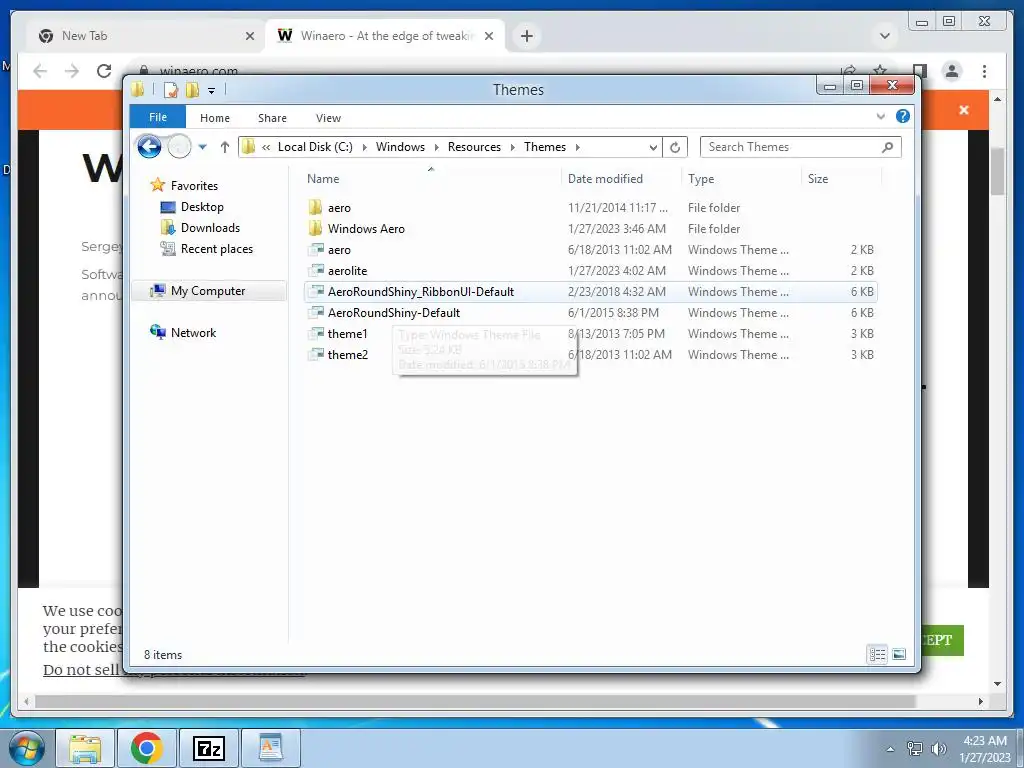1024x768 pixels.
Task: Click the Properties quick access toolbar icon
Action: pyautogui.click(x=170, y=89)
